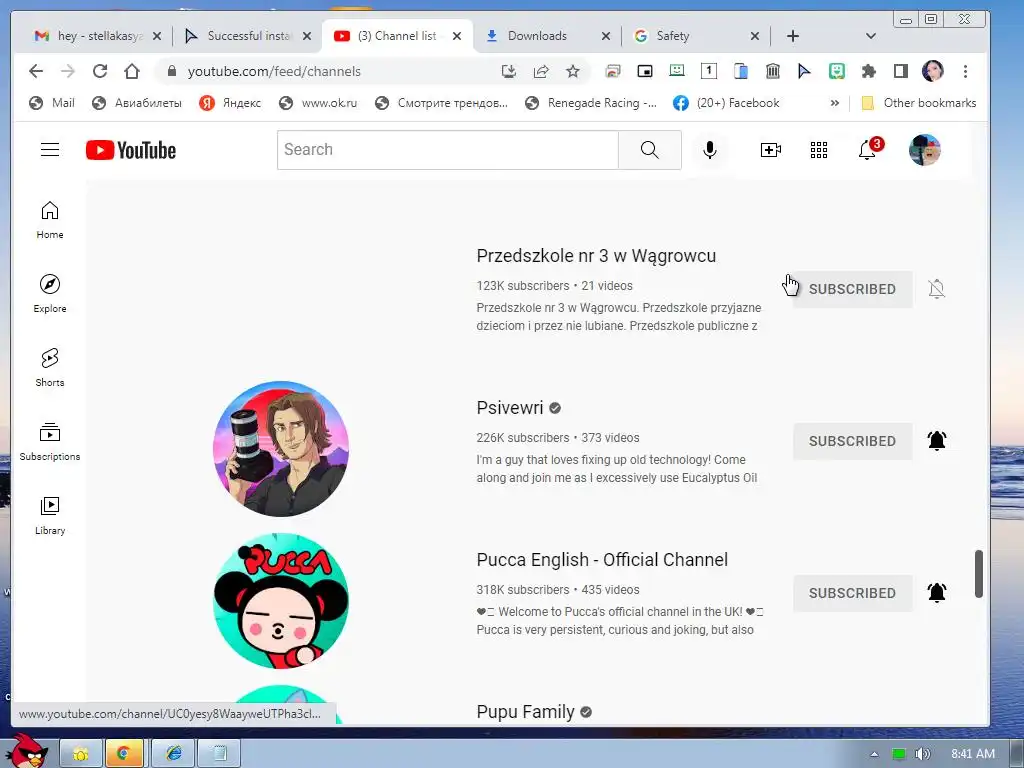This screenshot has width=1024, height=768.
Task: Toggle notifications bell for Pucca English
Action: coord(936,593)
